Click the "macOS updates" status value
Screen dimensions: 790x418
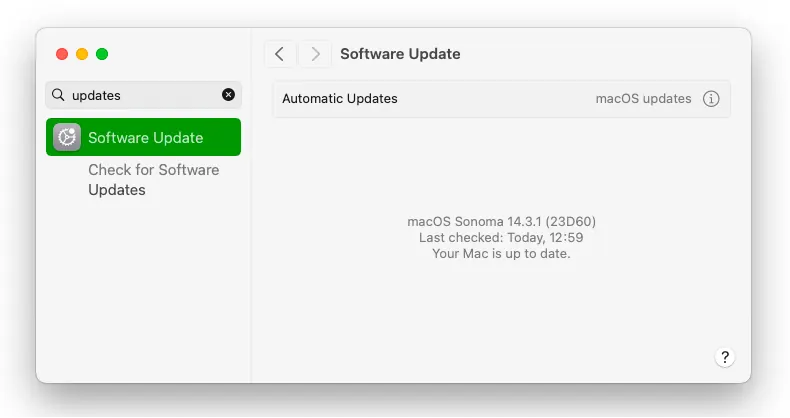[x=643, y=99]
